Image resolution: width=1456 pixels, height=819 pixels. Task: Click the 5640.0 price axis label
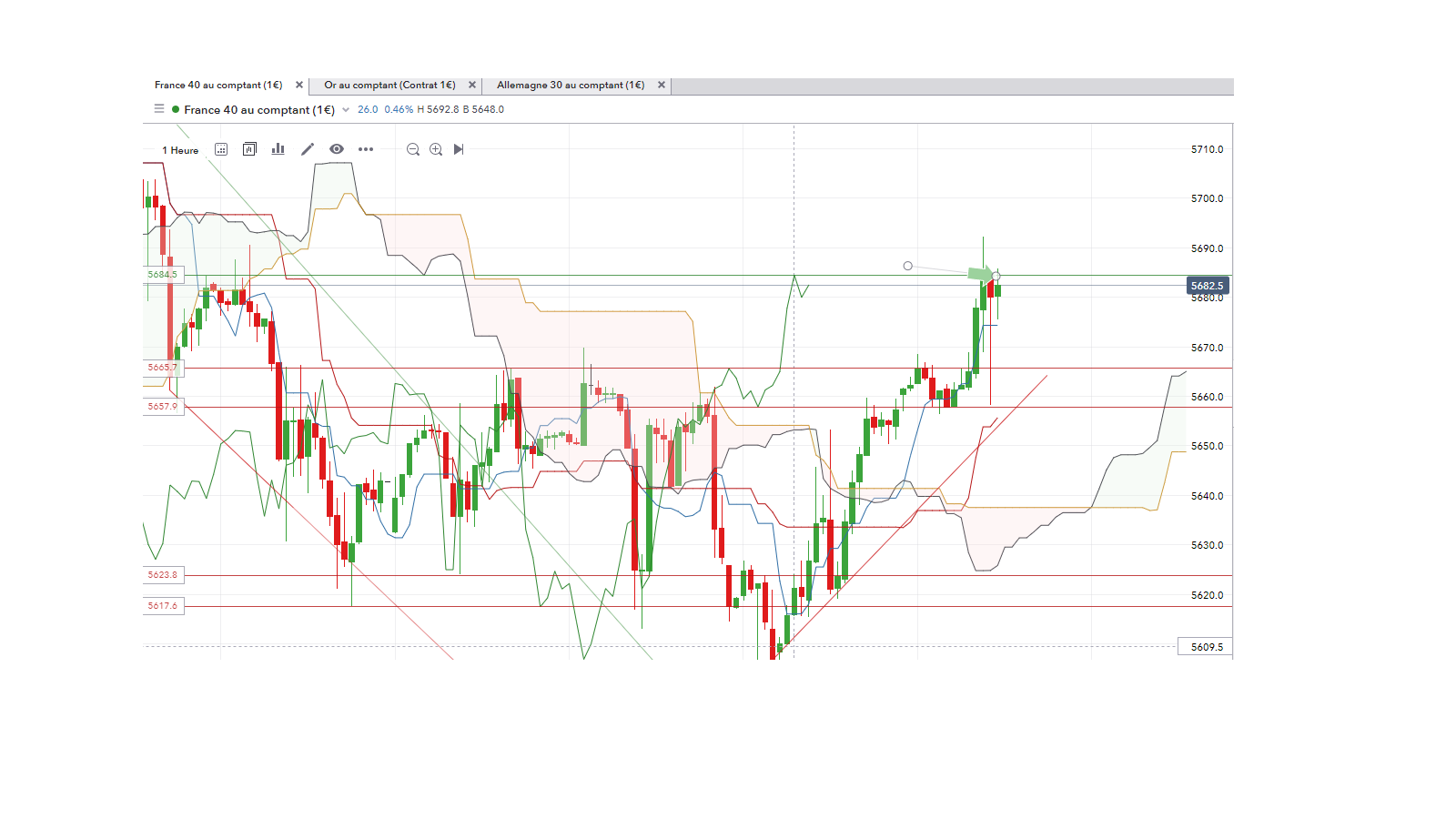coord(1208,496)
